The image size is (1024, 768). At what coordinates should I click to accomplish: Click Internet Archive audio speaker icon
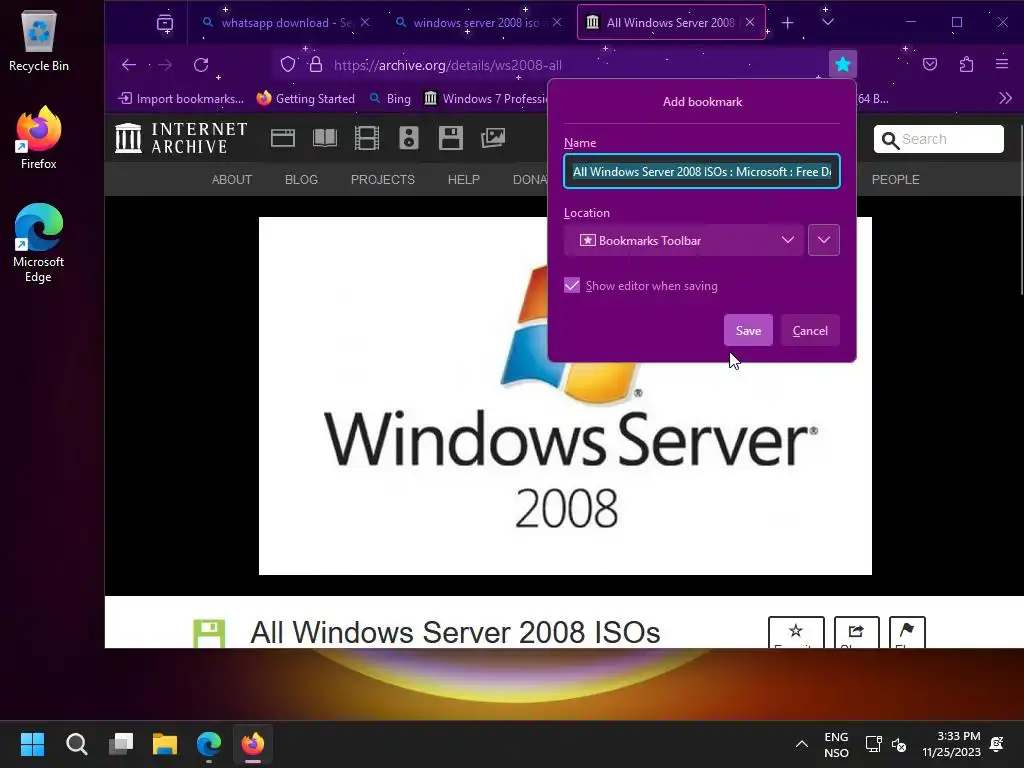click(x=409, y=138)
